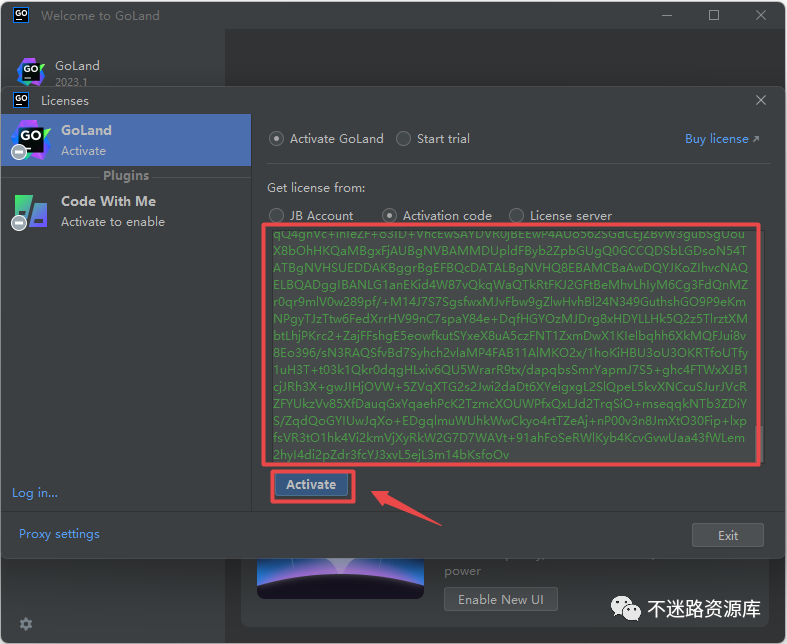The width and height of the screenshot is (787, 644).
Task: Click the GoLand 2023.1 logo in Welcome window
Action: coord(31,72)
